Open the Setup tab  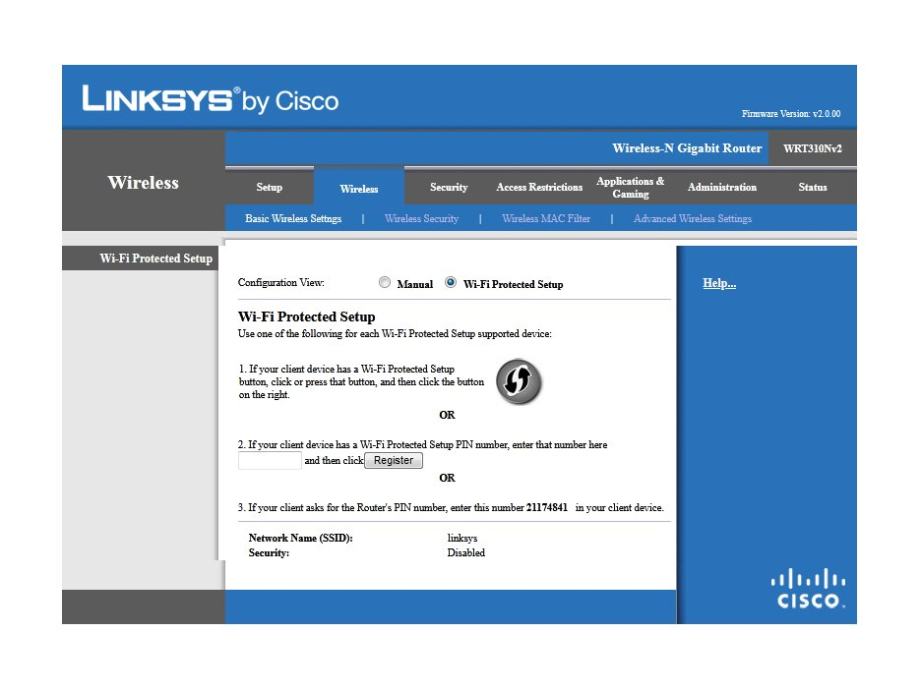269,187
